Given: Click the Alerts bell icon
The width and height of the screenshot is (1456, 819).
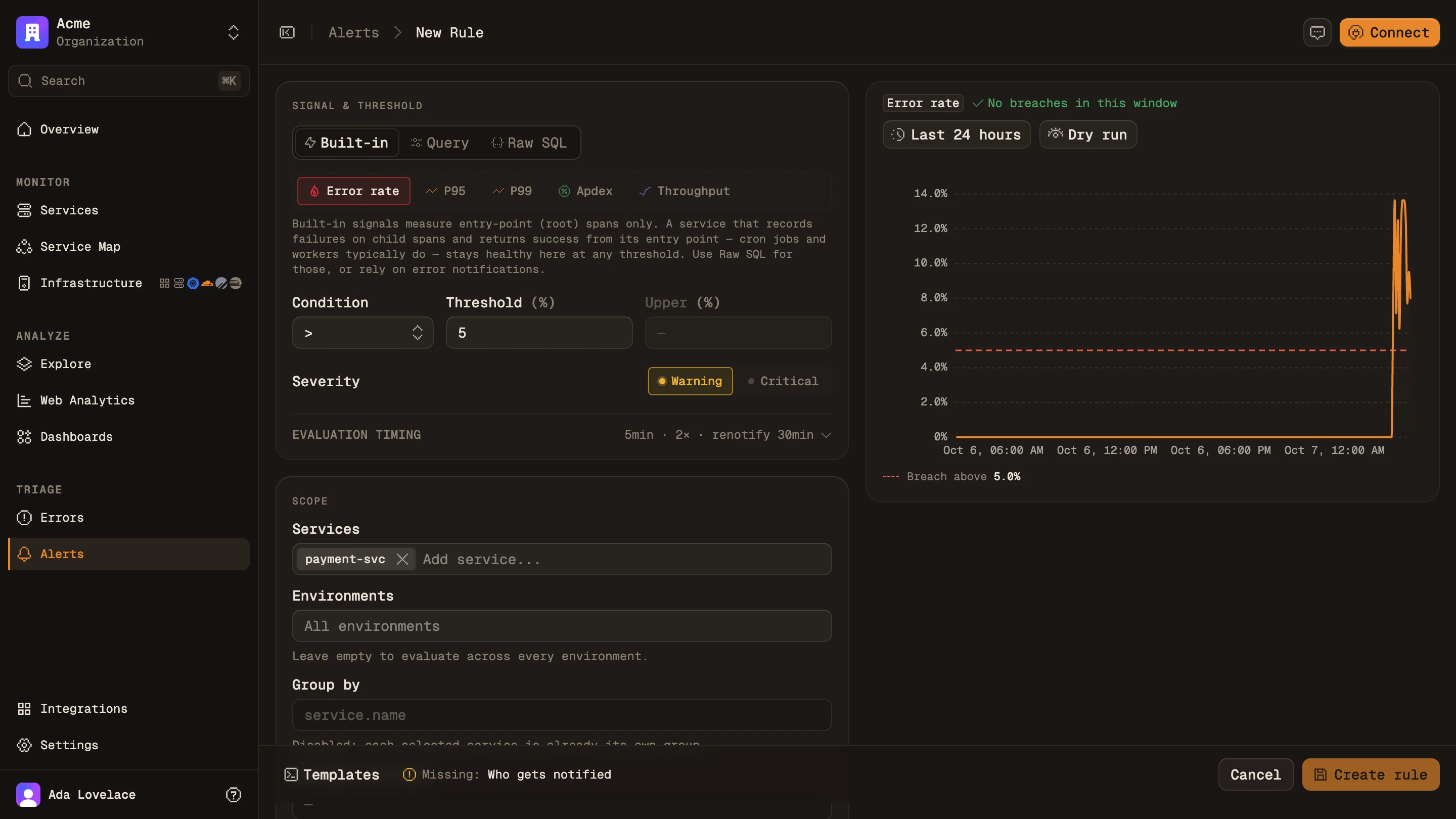Looking at the screenshot, I should 24,554.
